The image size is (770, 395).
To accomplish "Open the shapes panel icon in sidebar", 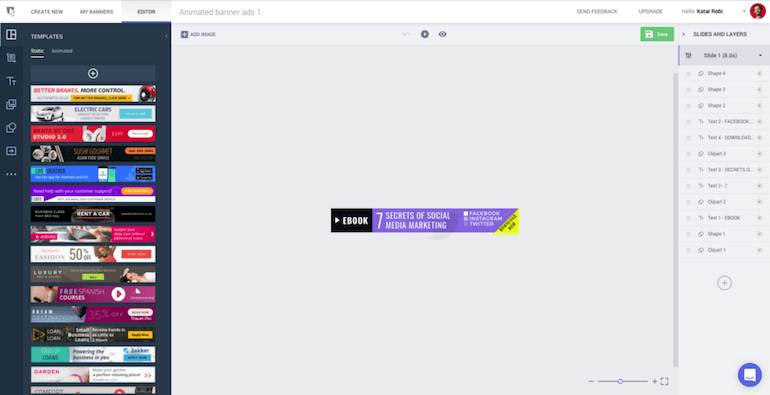I will [x=11, y=128].
